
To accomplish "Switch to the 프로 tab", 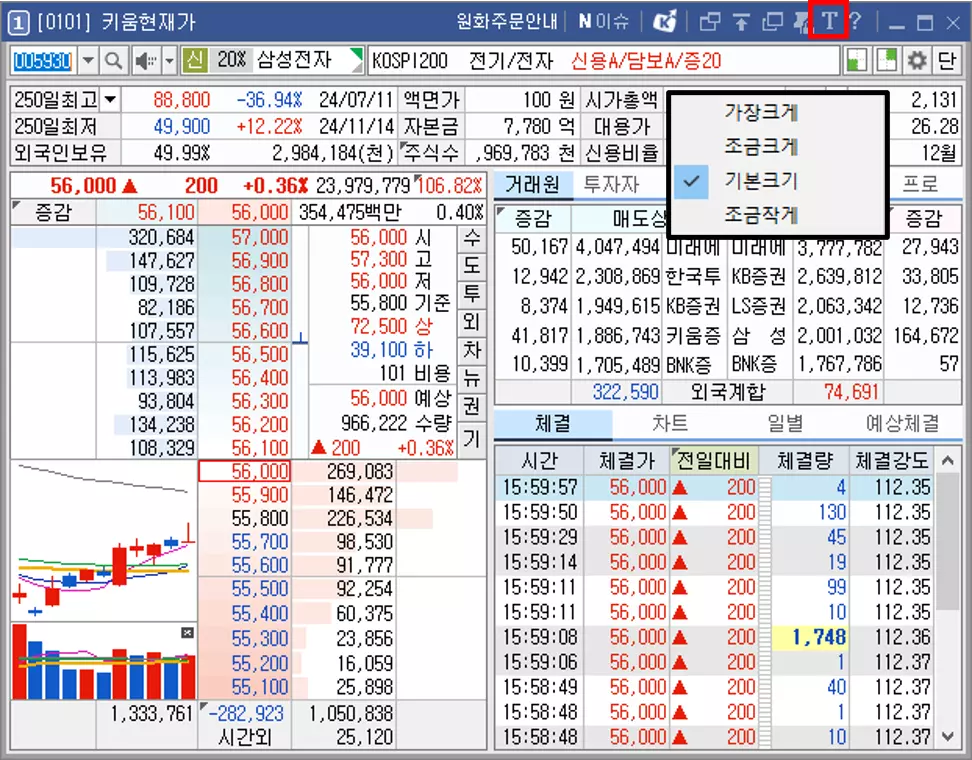I will tap(920, 185).
